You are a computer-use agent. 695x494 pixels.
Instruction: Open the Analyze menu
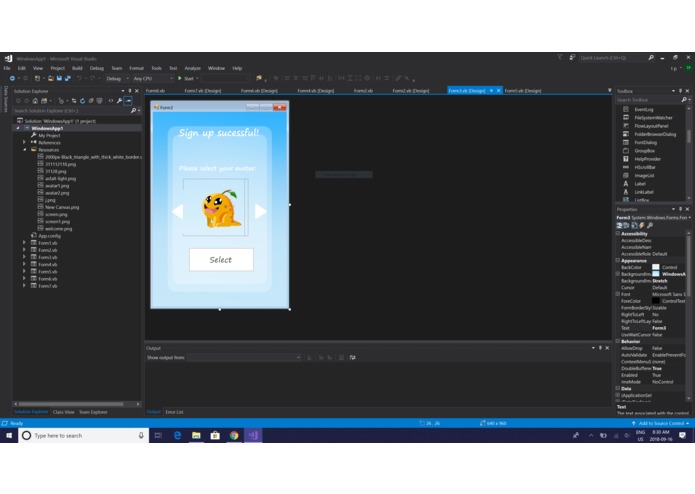(x=192, y=68)
